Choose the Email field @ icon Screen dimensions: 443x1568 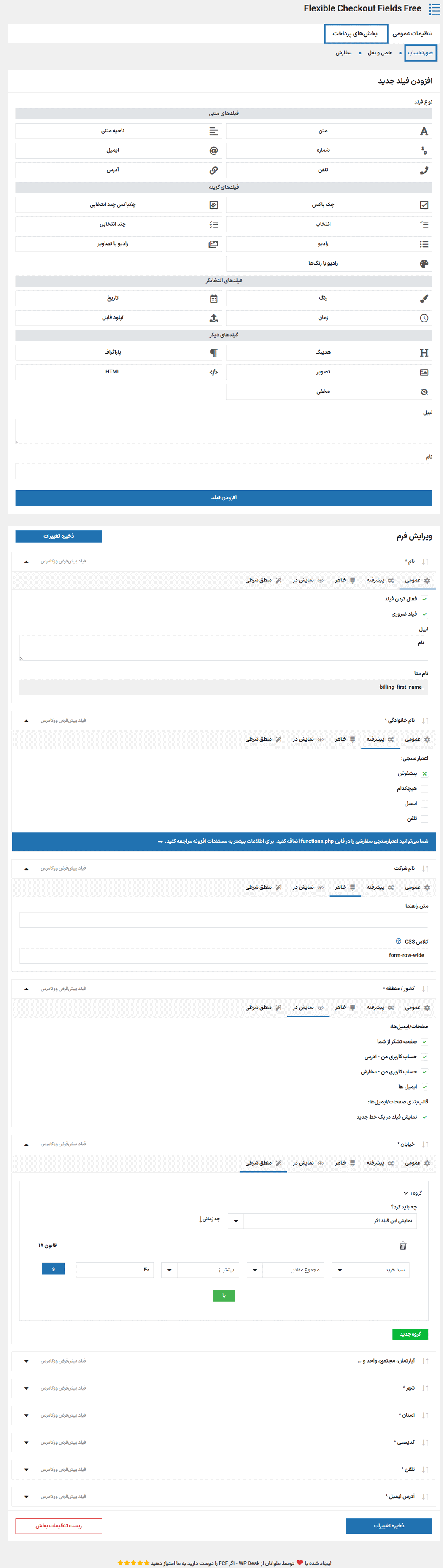(x=213, y=150)
